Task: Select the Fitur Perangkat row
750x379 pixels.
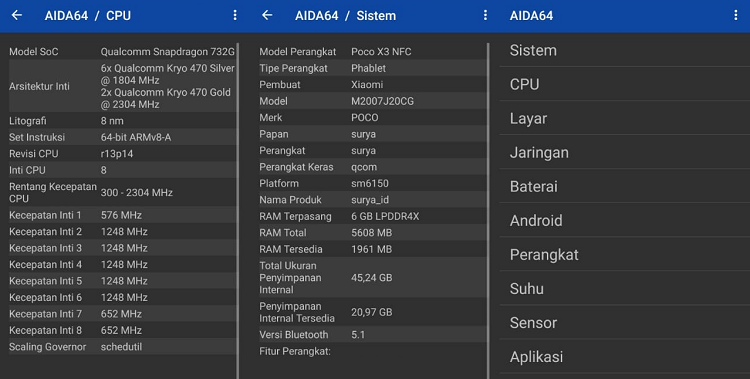Action: 373,351
